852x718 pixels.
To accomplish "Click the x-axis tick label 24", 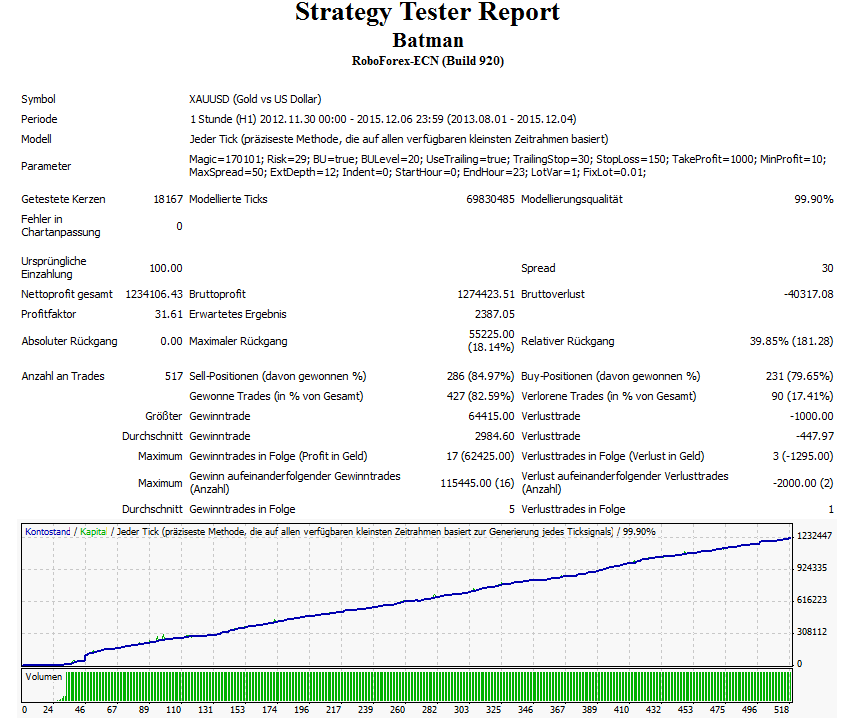I will [48, 710].
